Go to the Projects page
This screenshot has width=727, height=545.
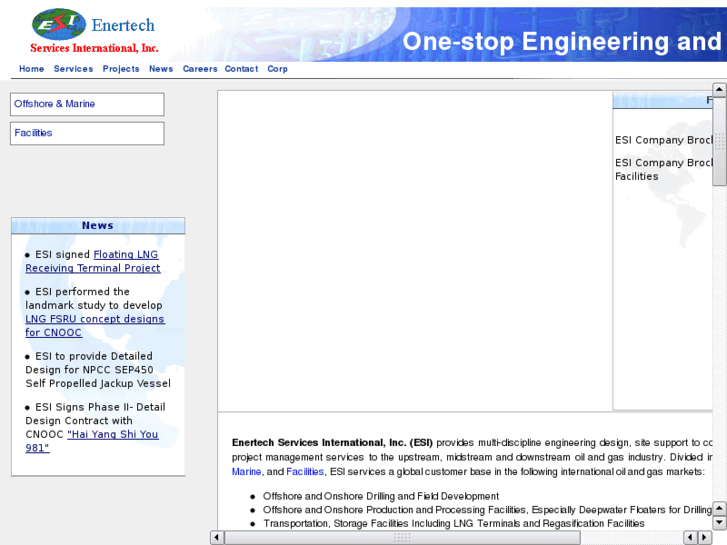(x=121, y=69)
